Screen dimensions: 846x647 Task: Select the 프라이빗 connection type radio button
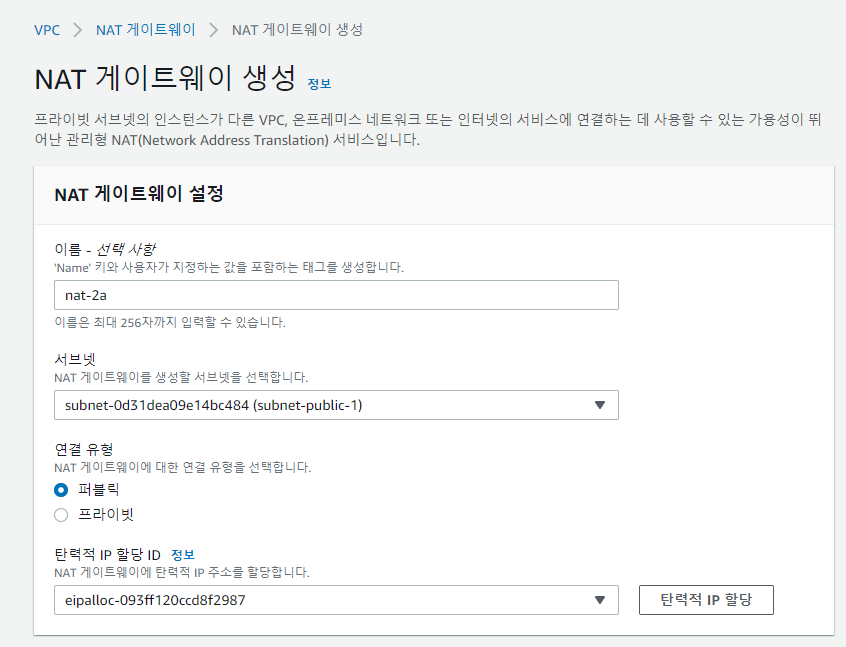tap(61, 515)
